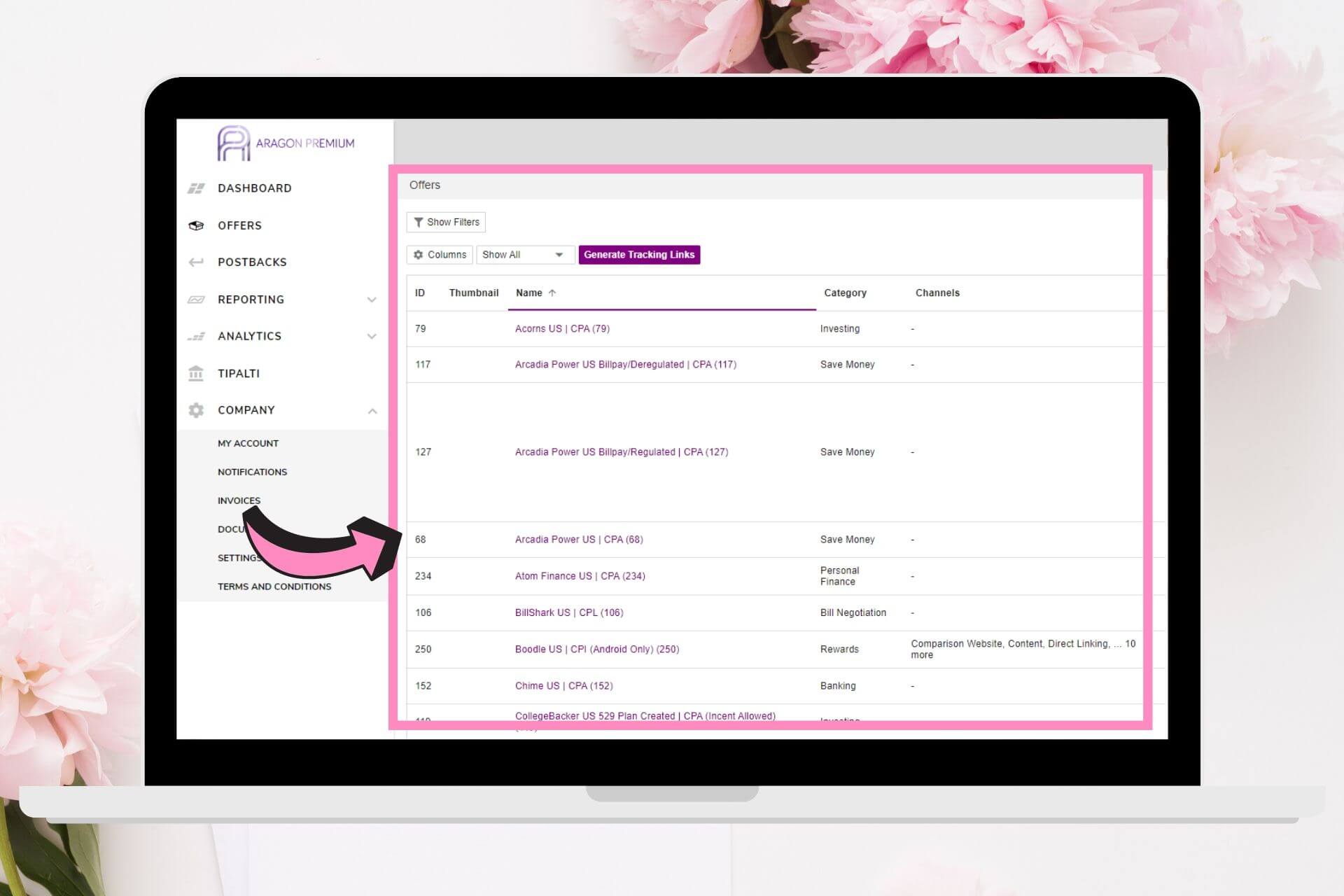Open Offers in the sidebar
This screenshot has height=896, width=1344.
coord(239,225)
